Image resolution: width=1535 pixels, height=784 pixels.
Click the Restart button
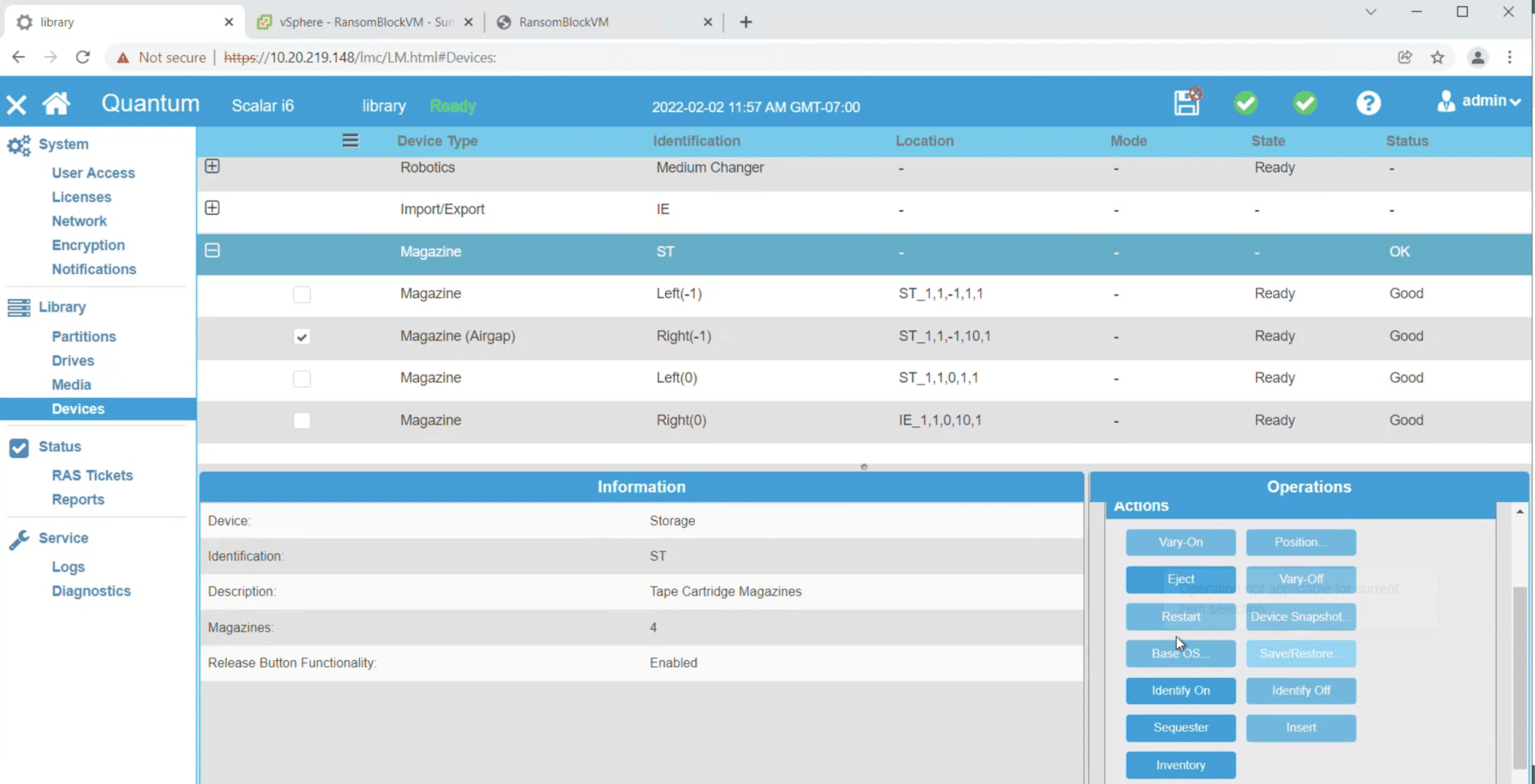point(1180,616)
